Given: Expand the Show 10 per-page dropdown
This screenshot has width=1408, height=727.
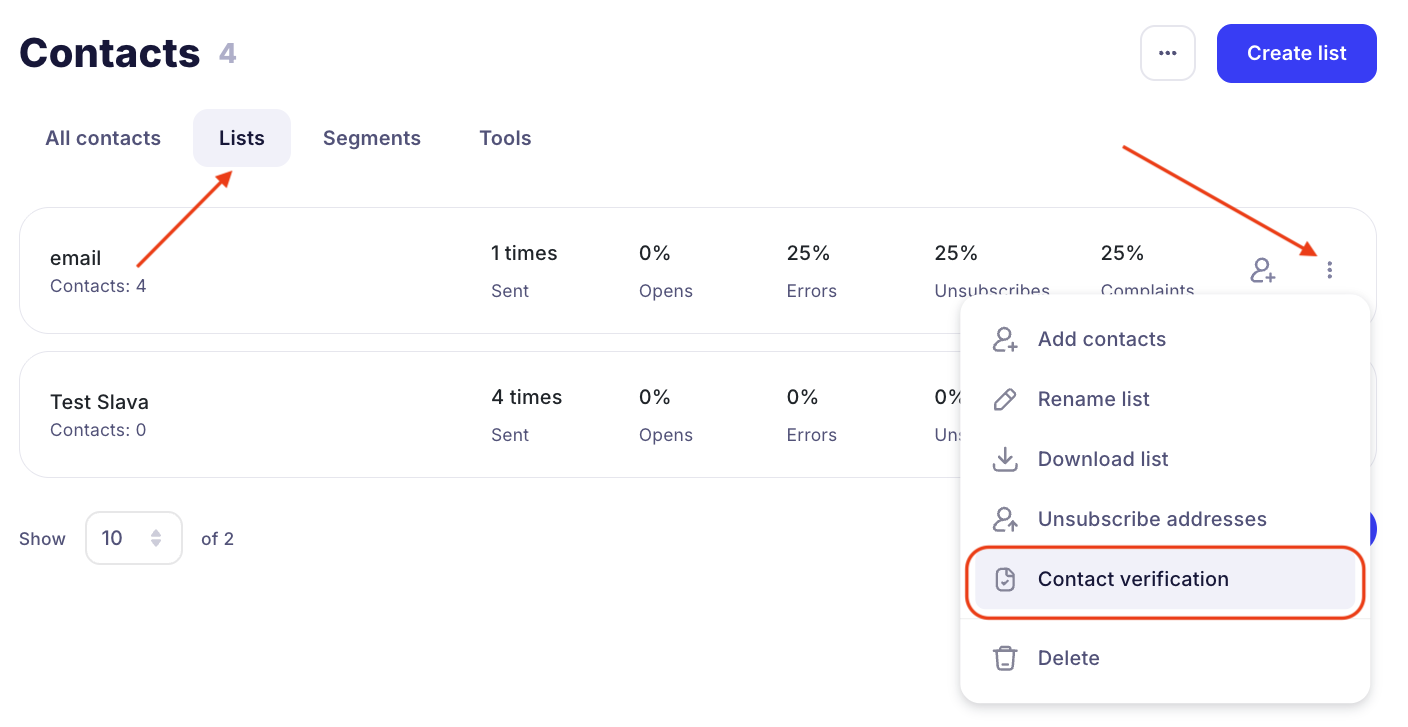Looking at the screenshot, I should click(134, 538).
